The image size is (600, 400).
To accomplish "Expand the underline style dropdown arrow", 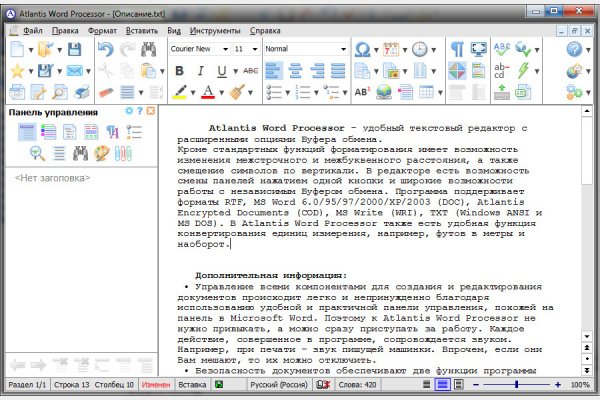I will click(235, 71).
